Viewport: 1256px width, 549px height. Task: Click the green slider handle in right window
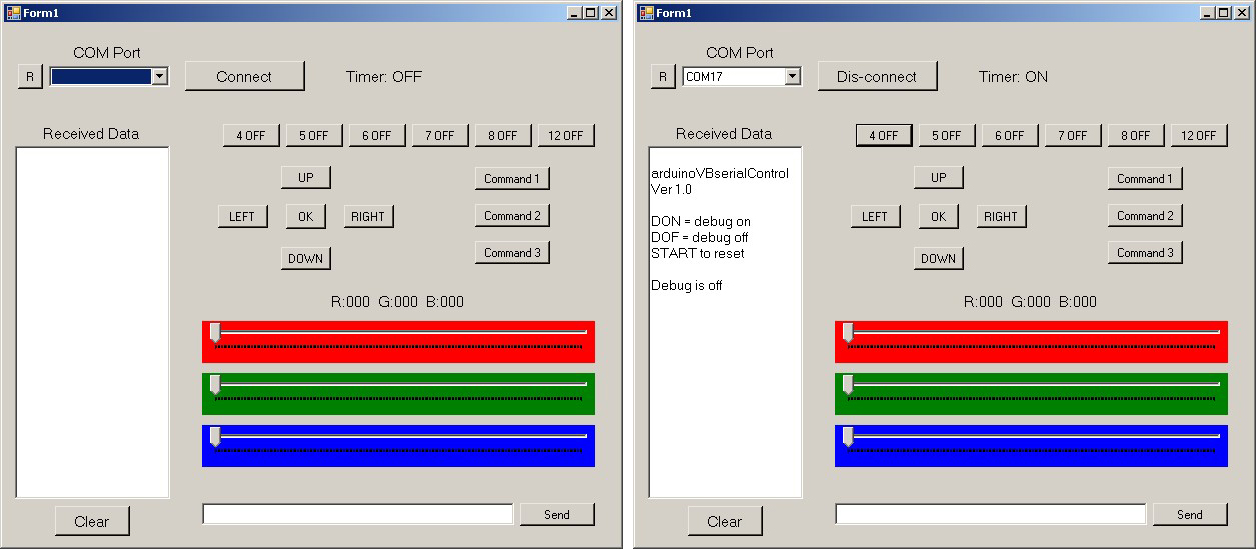coord(848,385)
